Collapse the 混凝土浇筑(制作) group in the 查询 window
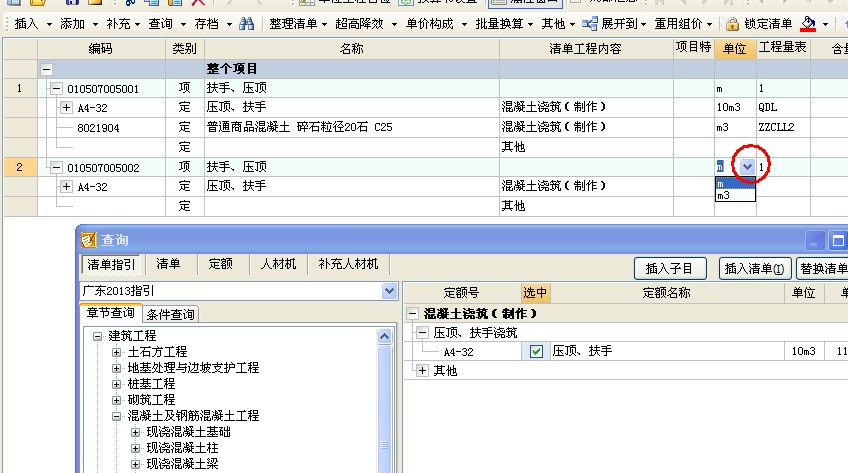Screen dimensions: 848x473 [413, 314]
